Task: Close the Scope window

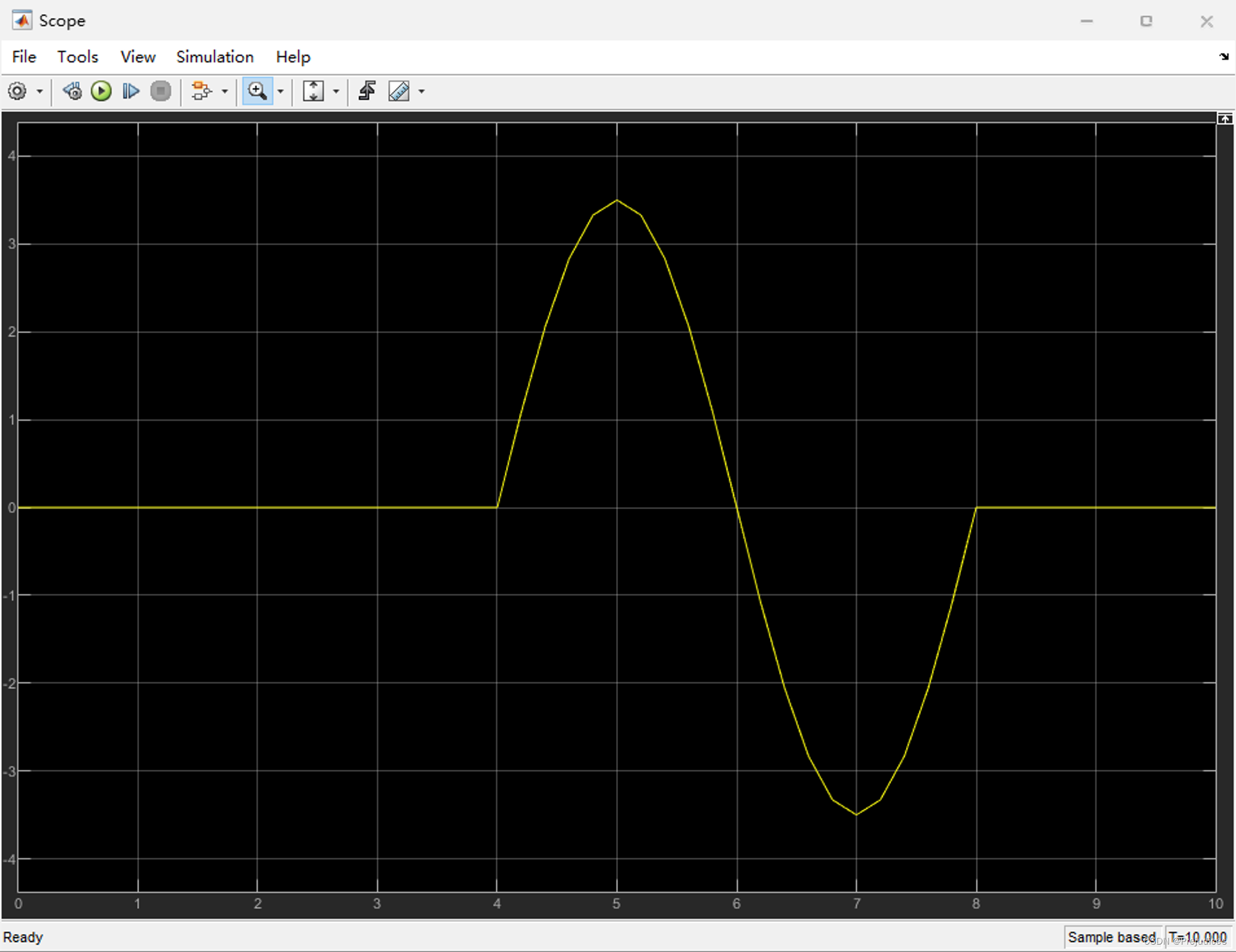Action: coord(1206,21)
